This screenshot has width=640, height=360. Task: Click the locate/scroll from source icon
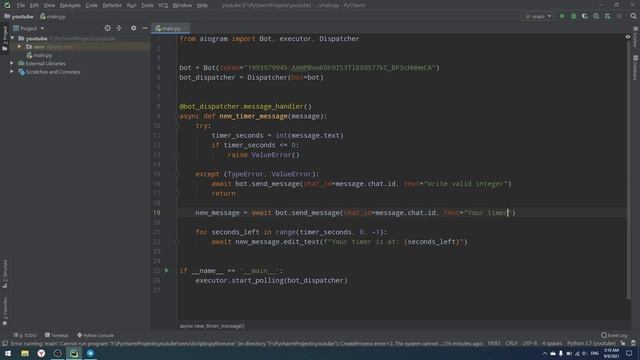[107, 28]
